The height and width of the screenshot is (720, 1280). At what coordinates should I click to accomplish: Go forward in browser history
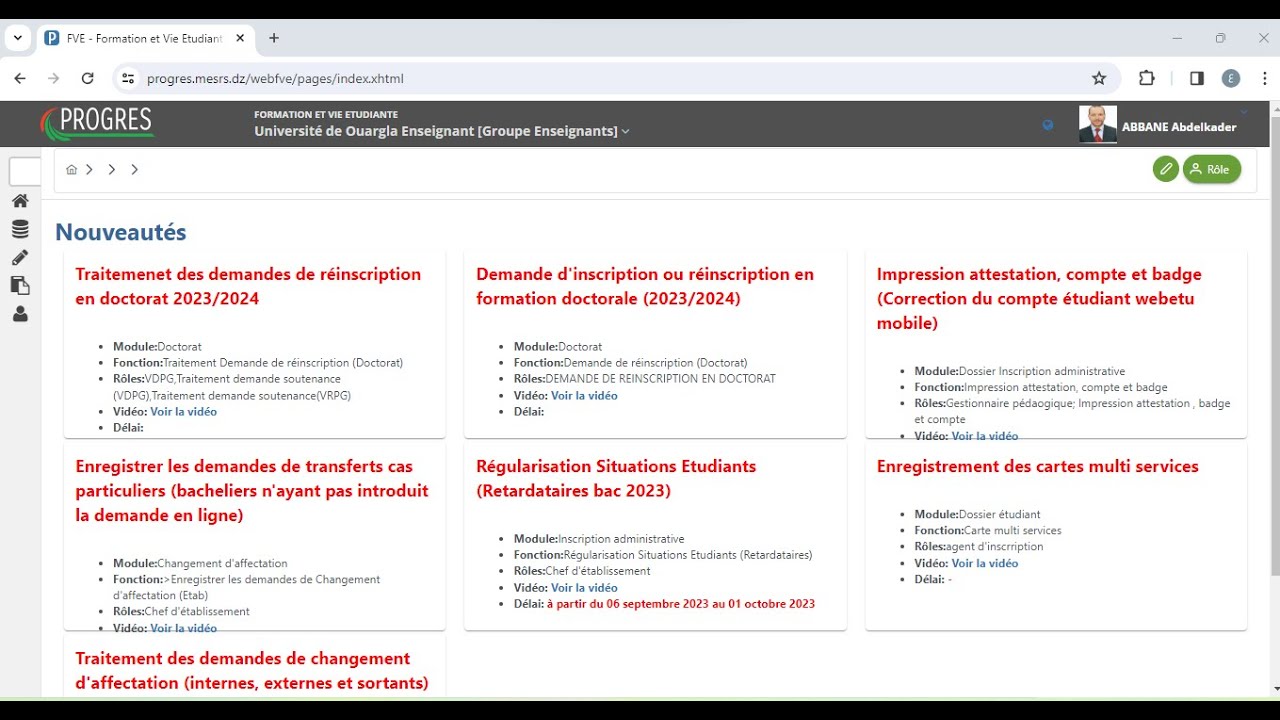[54, 78]
